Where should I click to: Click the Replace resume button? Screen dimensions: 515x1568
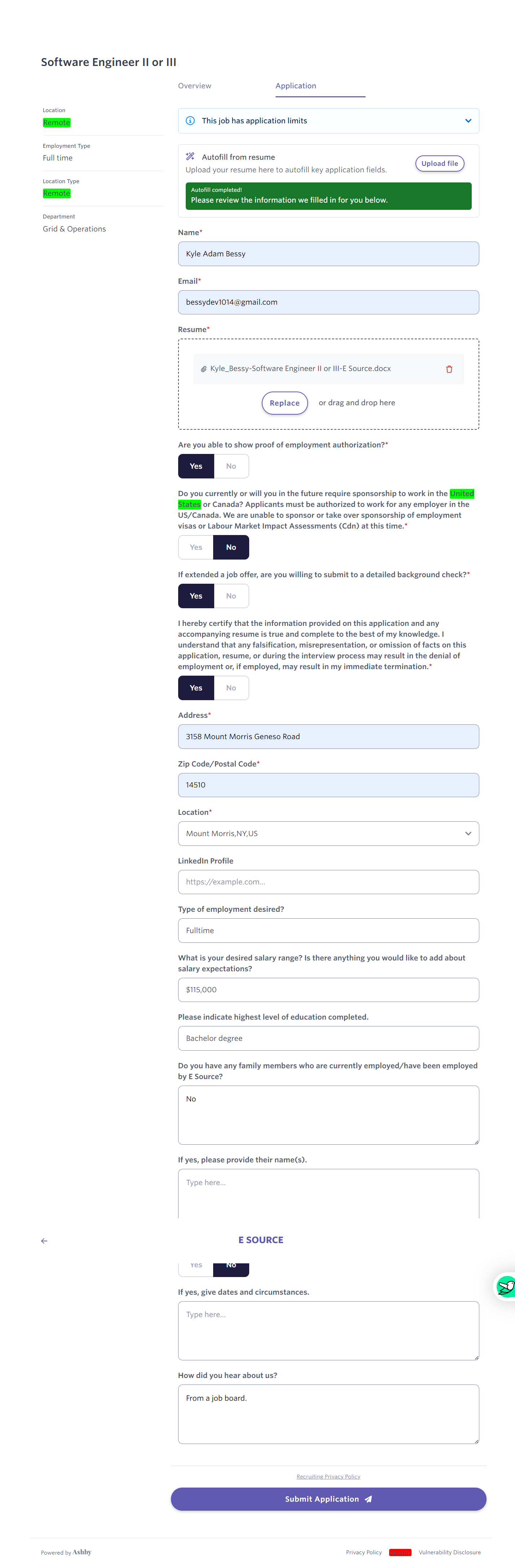[x=284, y=403]
